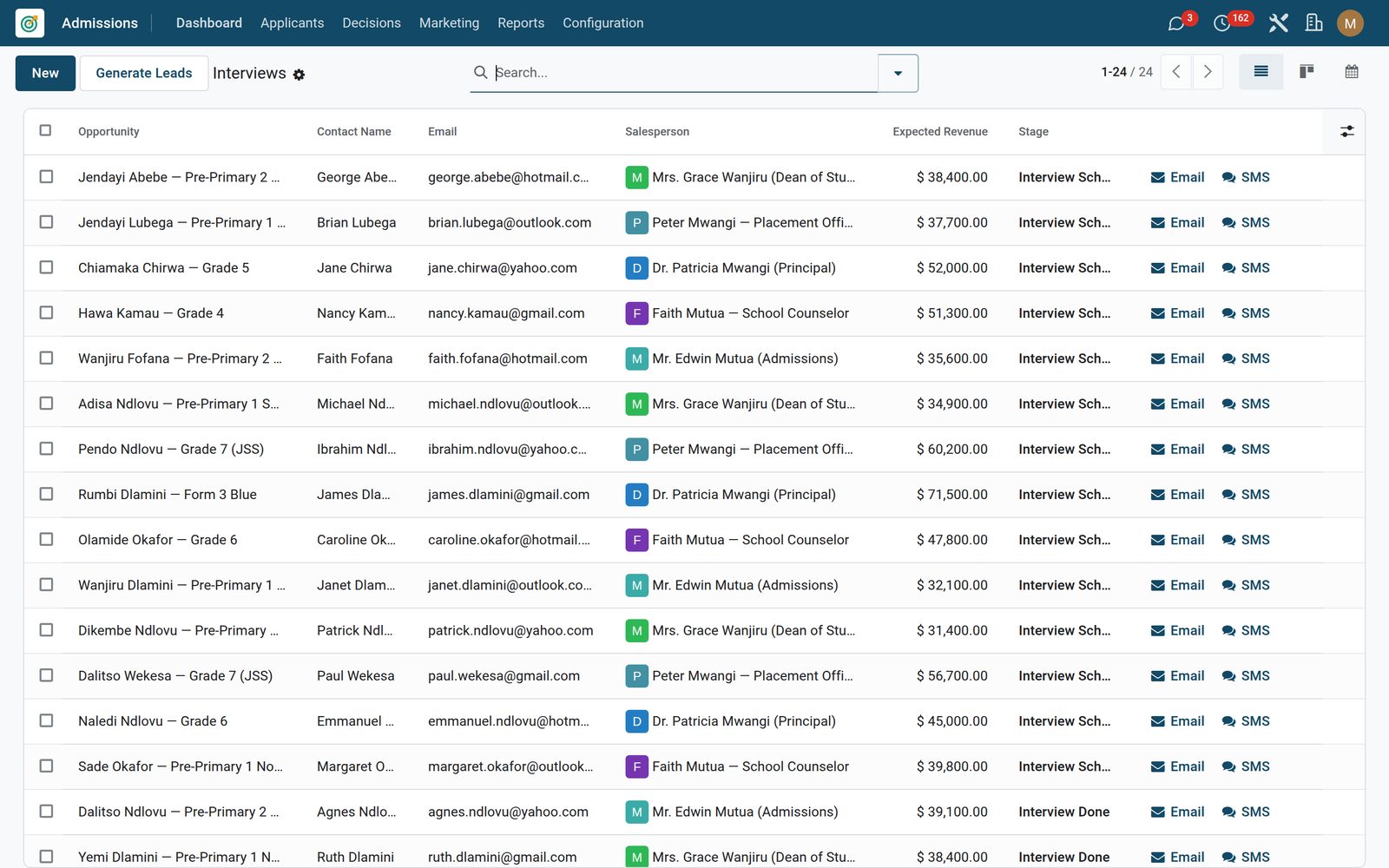Open the Admissions app home logo
Viewport: 1389px width, 868px height.
pyautogui.click(x=30, y=23)
